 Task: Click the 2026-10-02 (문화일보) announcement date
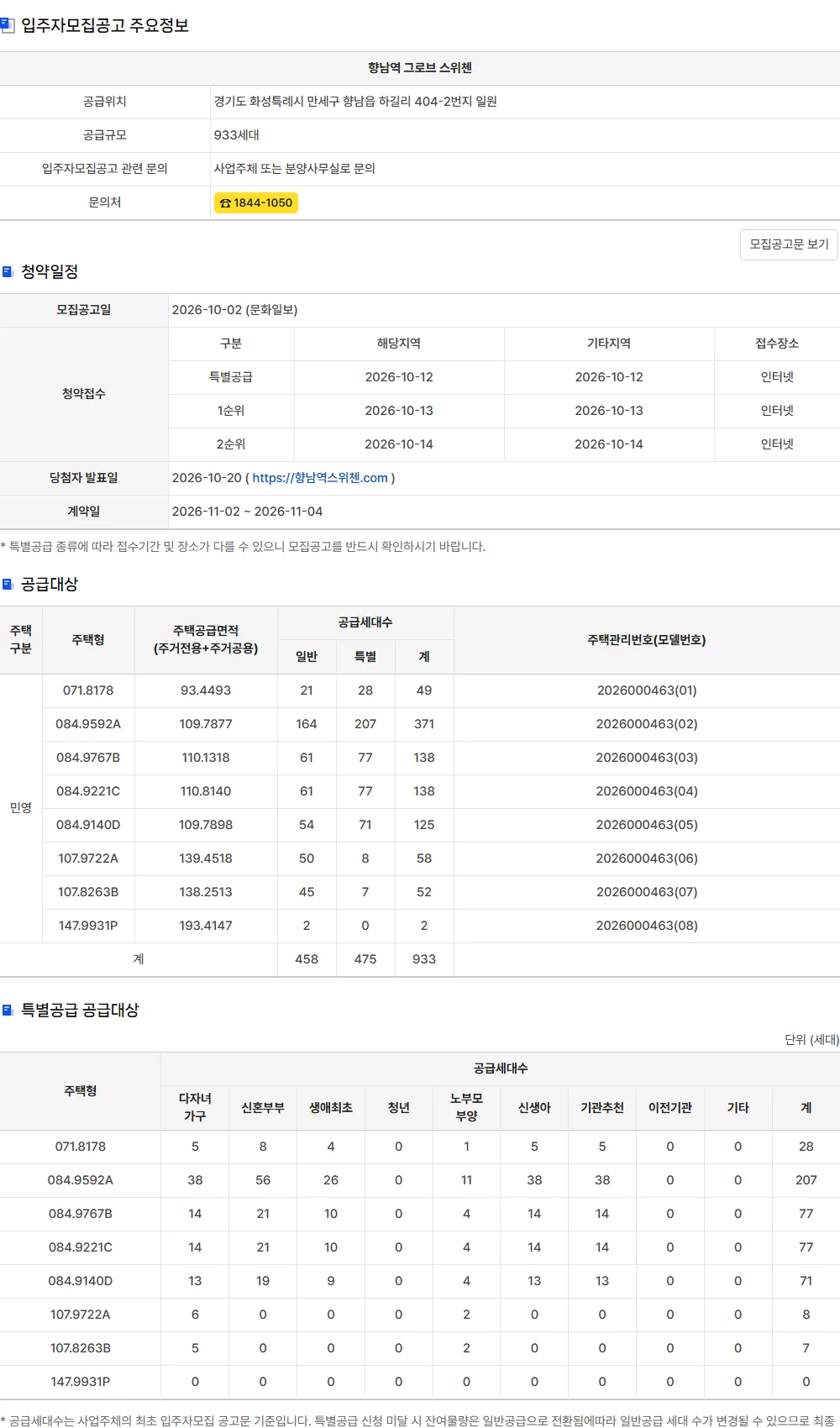click(x=235, y=310)
